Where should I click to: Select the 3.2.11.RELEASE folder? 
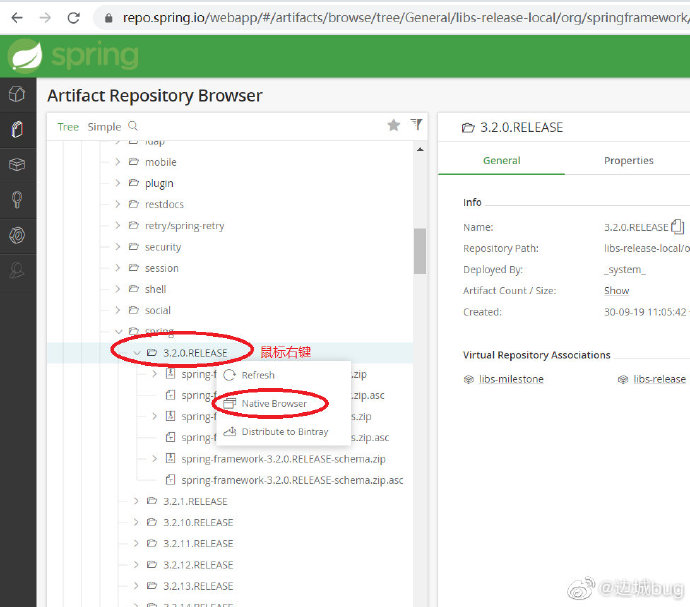coord(198,544)
